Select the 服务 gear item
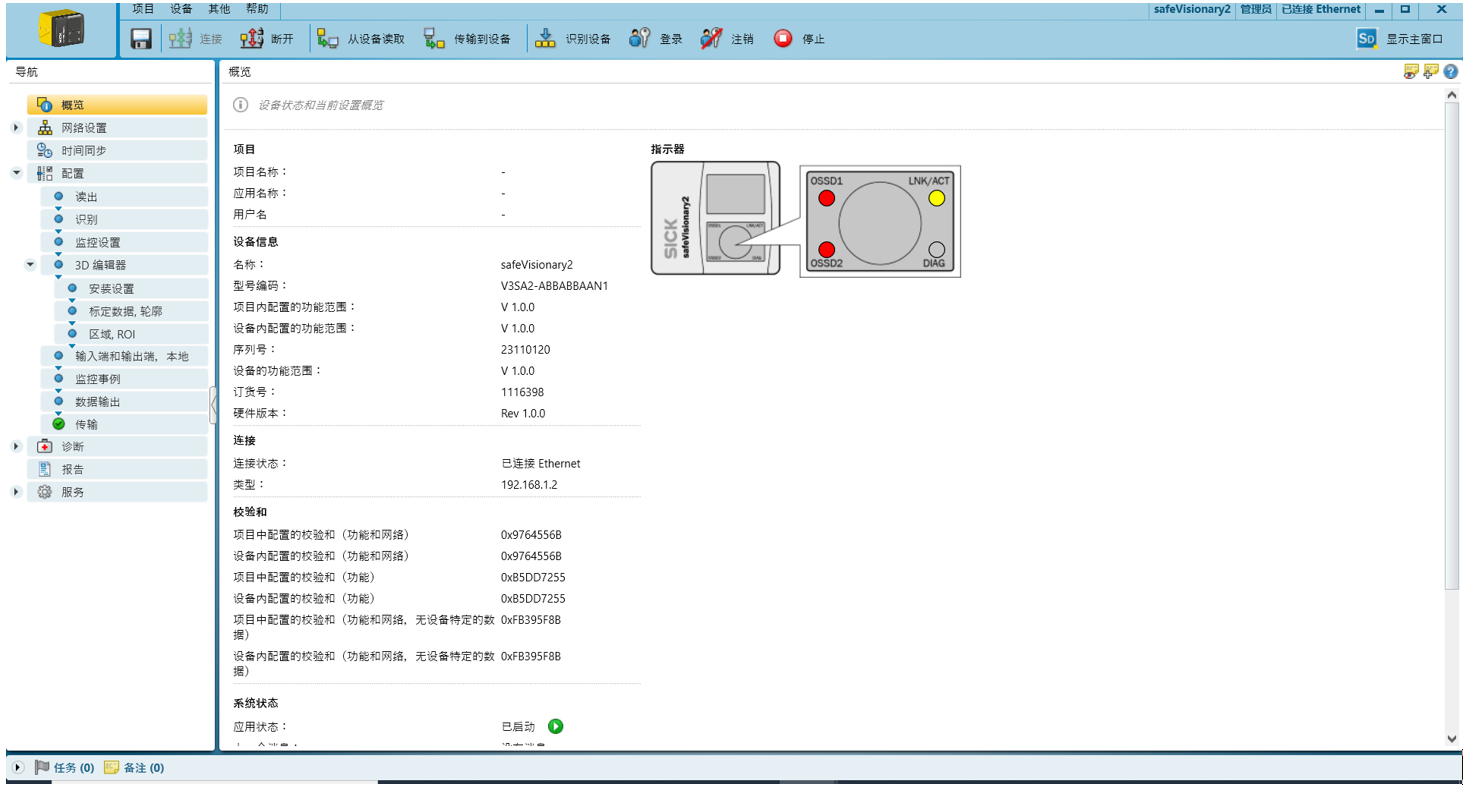This screenshot has width=1468, height=789. [x=117, y=492]
